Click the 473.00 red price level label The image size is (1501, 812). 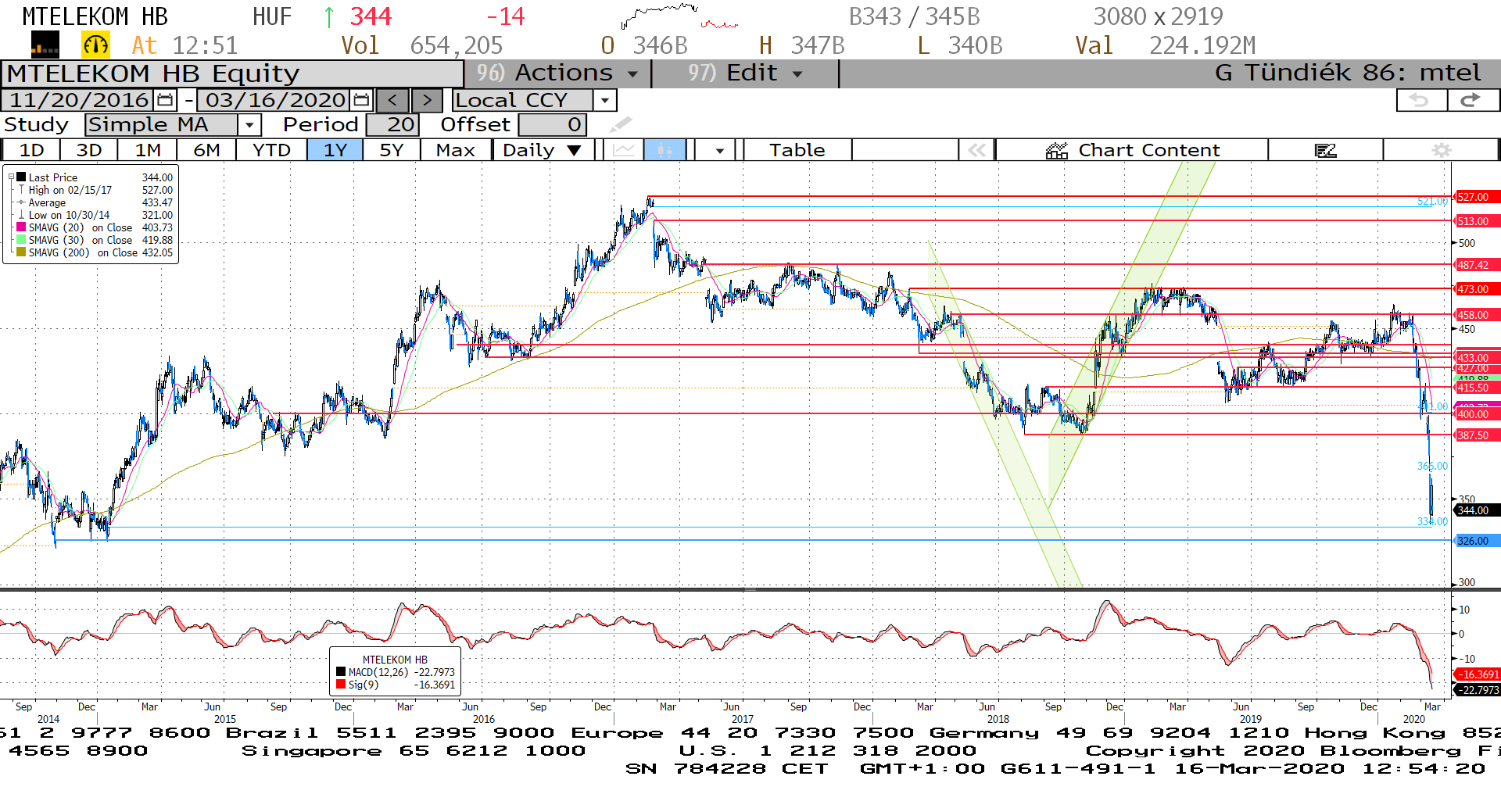coord(1476,289)
